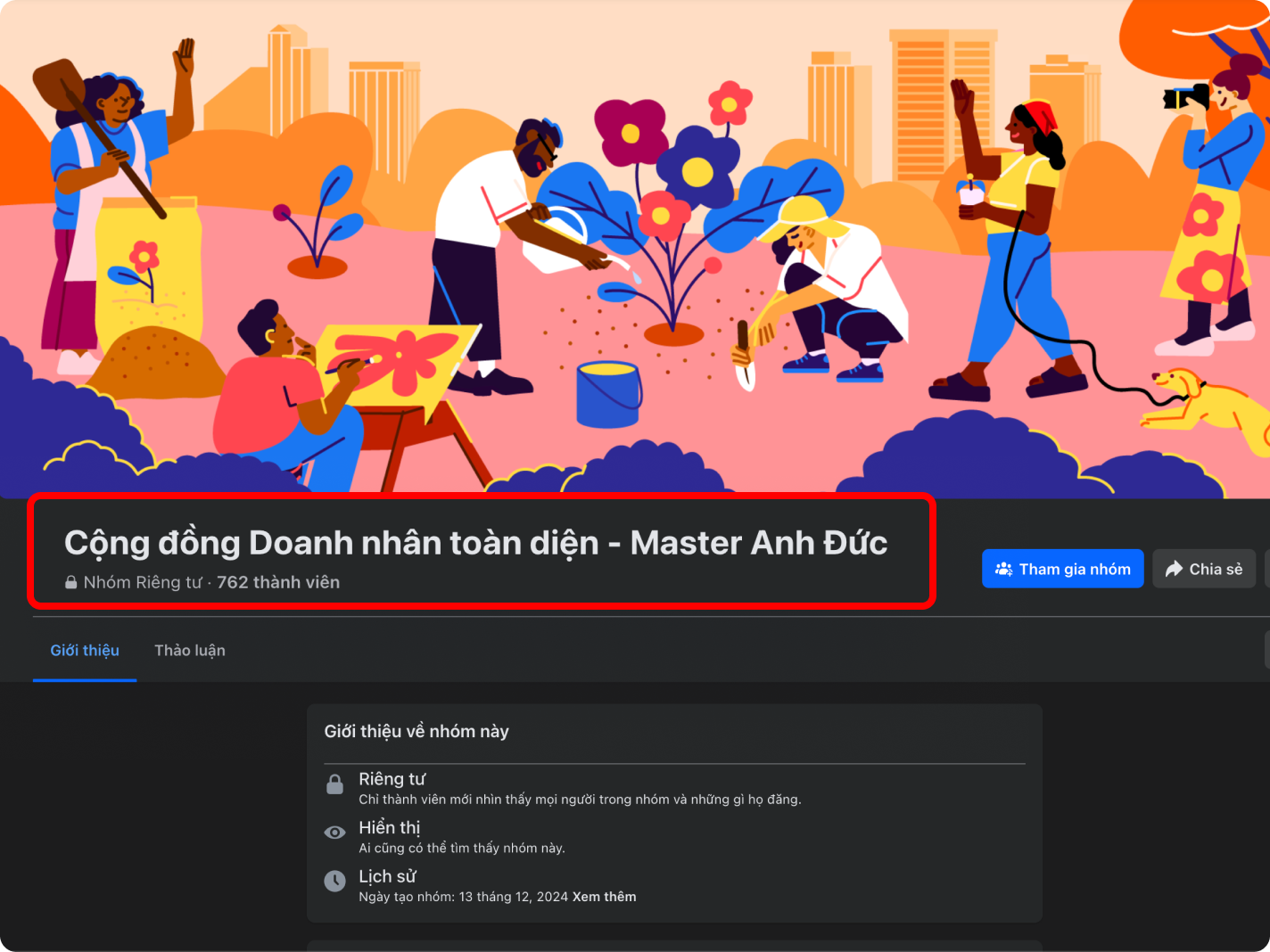Click the lock icon beside Nhóm Riêng tư
This screenshot has width=1270, height=952.
pos(71,582)
